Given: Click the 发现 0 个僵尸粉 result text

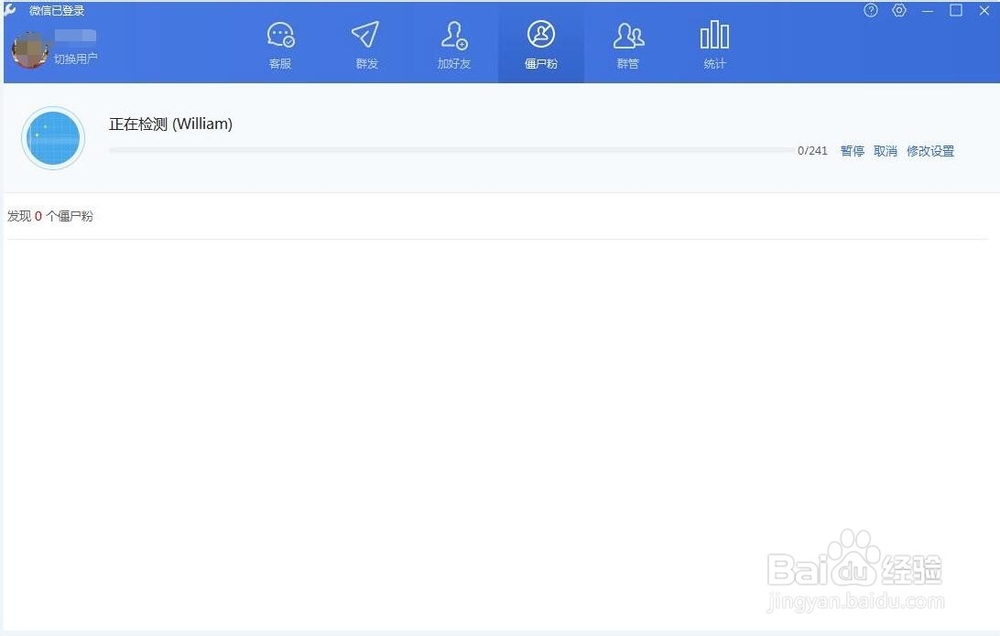Looking at the screenshot, I should click(x=50, y=216).
